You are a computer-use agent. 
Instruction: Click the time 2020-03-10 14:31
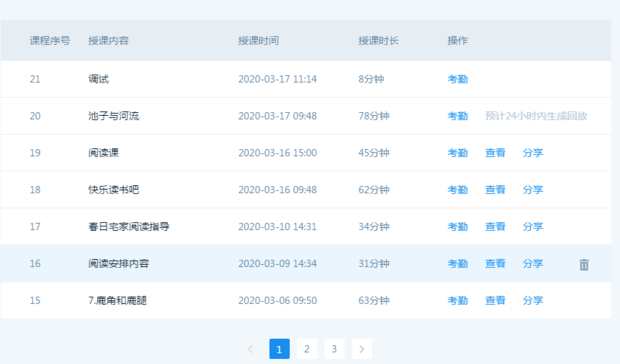[x=277, y=226]
